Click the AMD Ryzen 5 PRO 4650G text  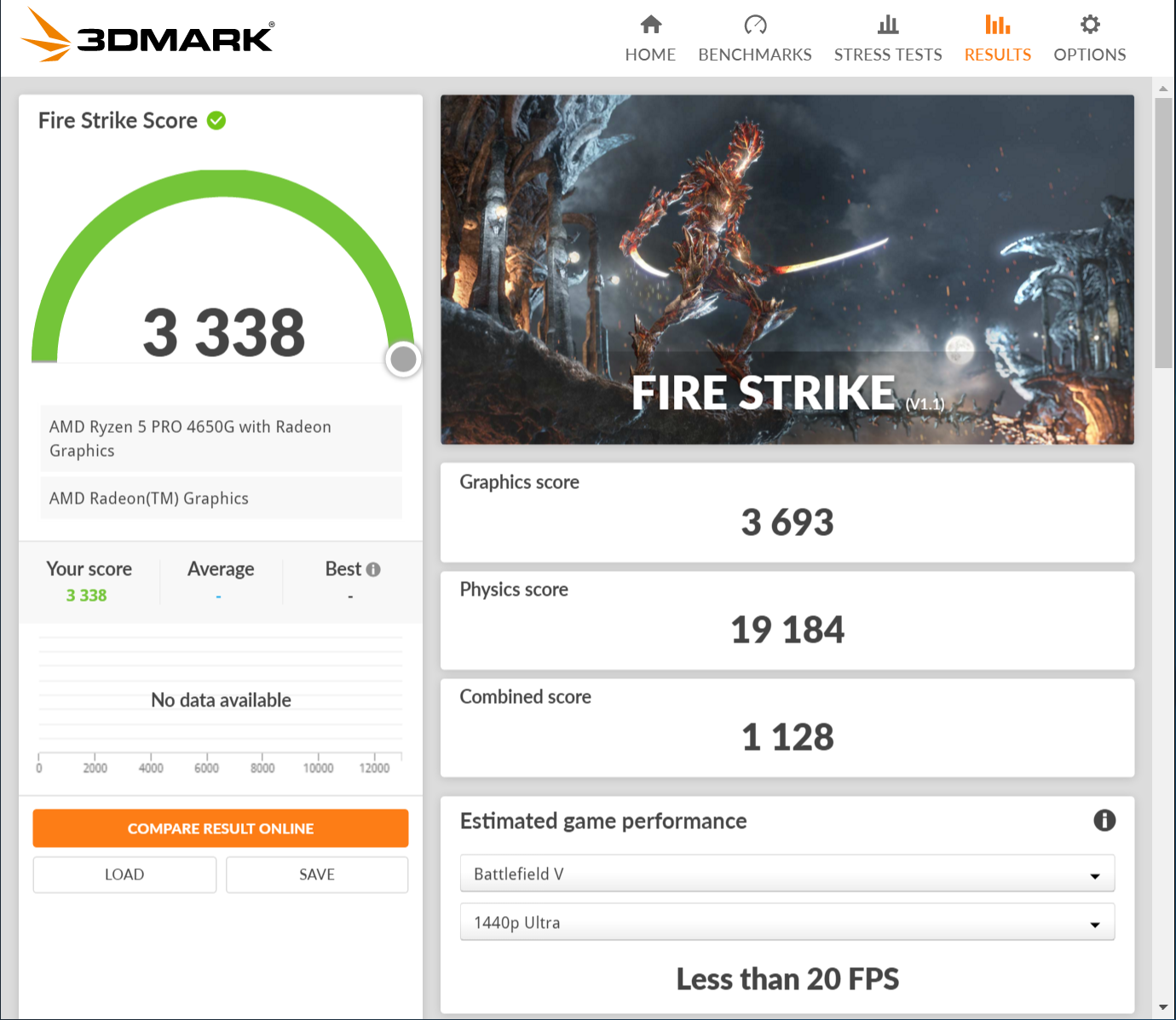coord(190,438)
